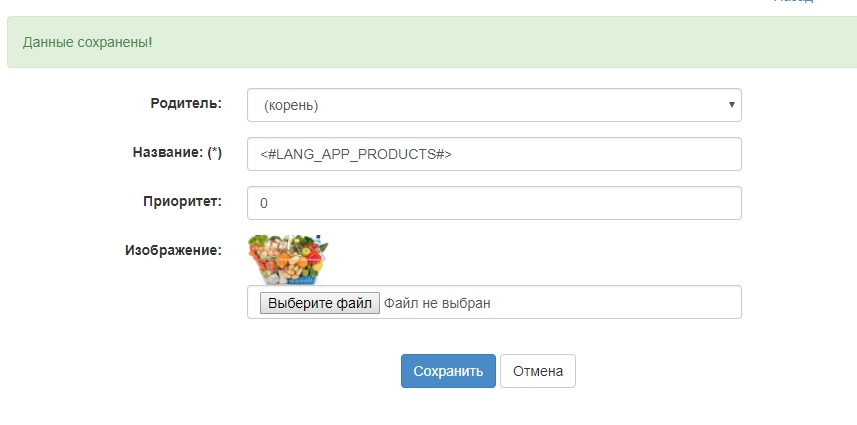Click the 'Данные сохранены!' success message
This screenshot has width=857, height=425.
point(87,43)
